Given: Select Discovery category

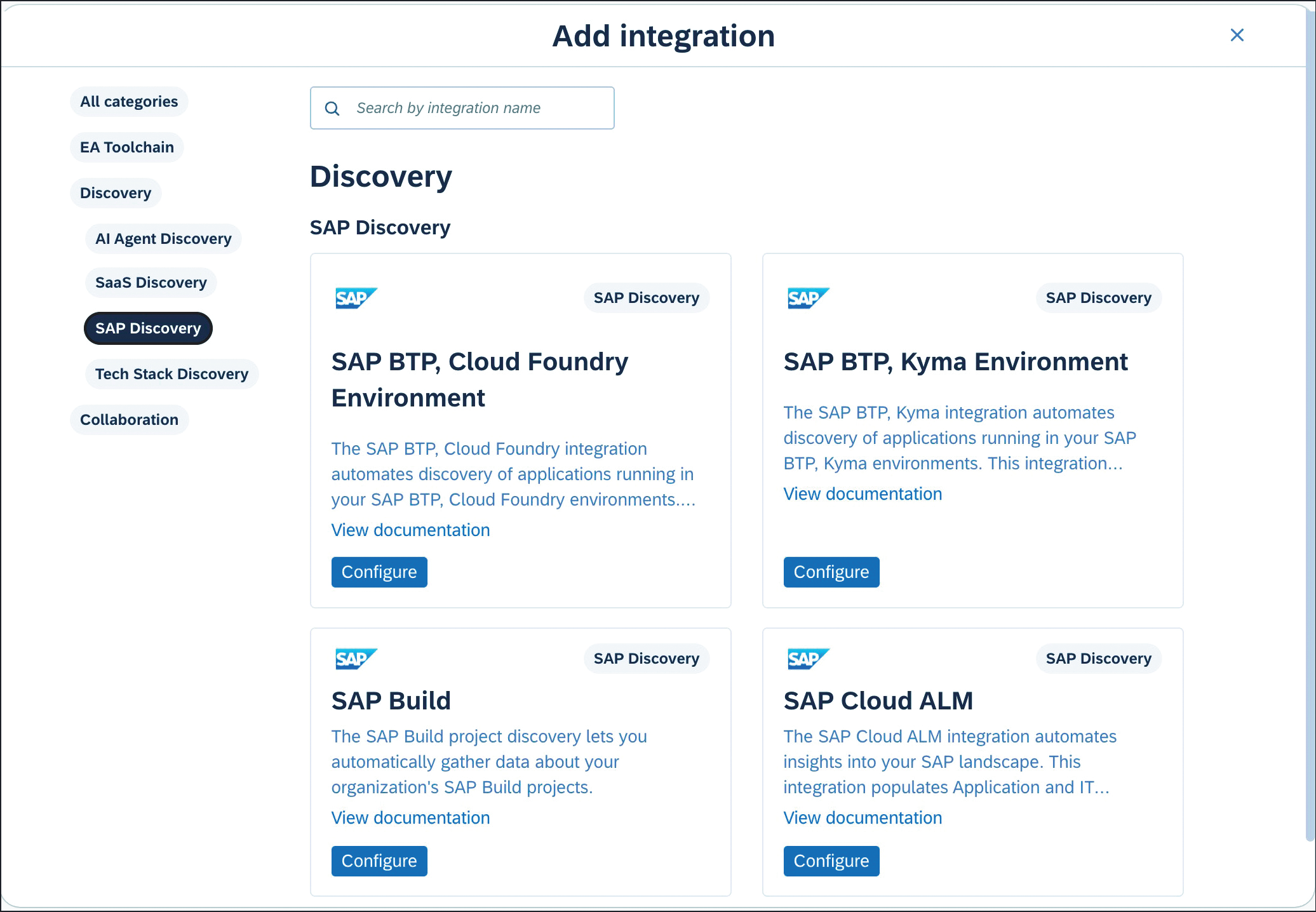Looking at the screenshot, I should [116, 193].
